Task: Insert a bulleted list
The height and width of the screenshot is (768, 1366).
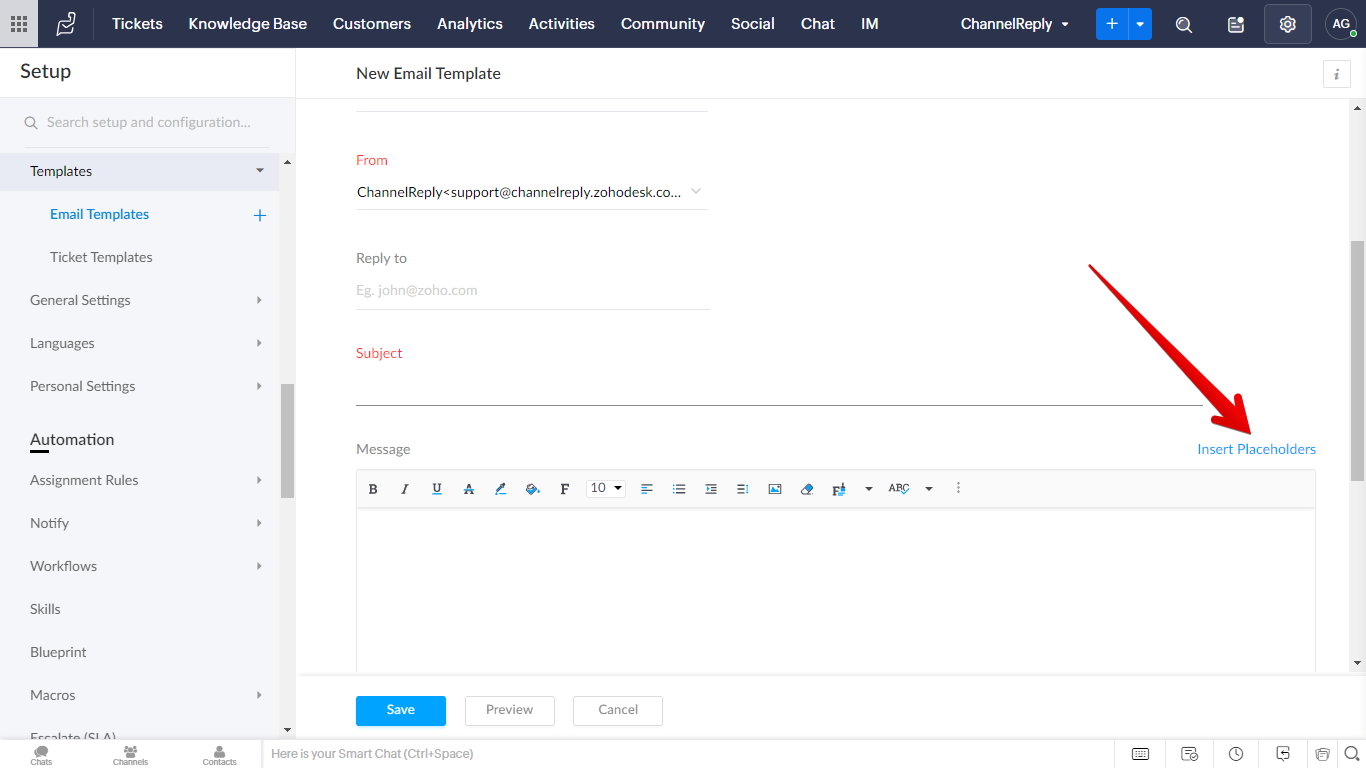Action: 679,489
